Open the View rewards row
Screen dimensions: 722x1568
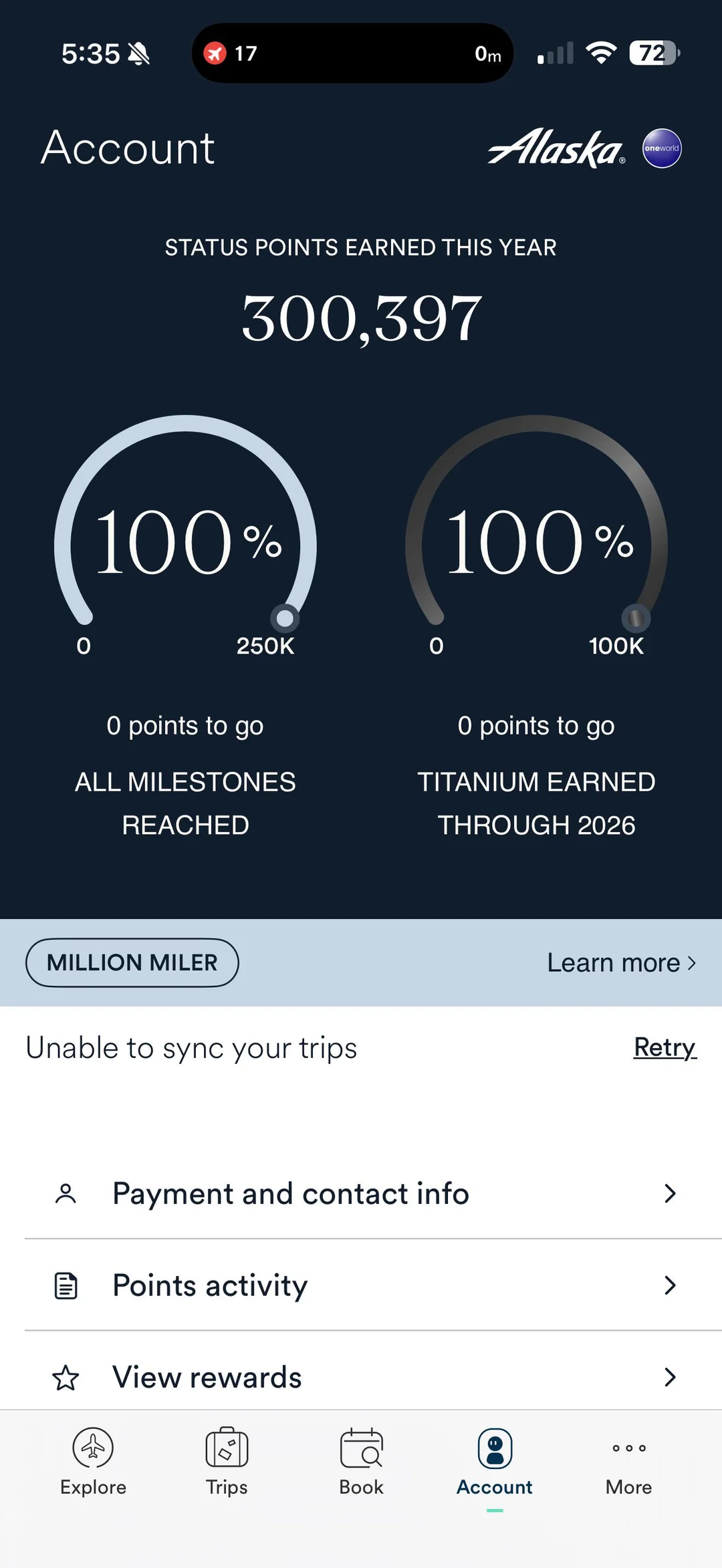click(x=207, y=1378)
